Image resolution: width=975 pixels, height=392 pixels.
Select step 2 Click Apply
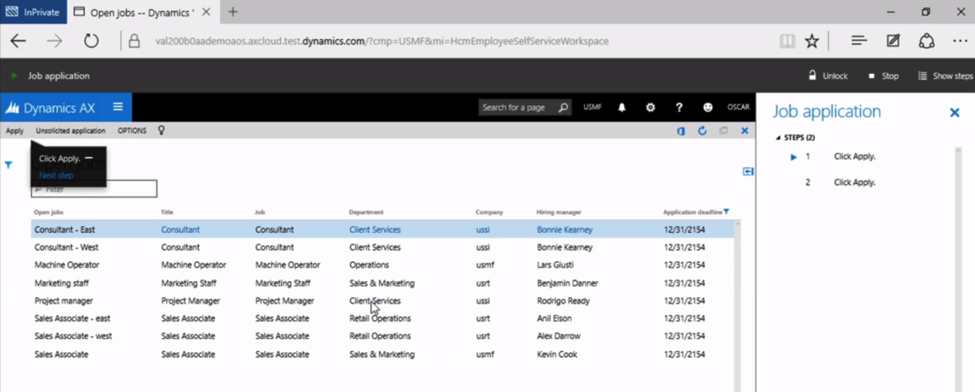[854, 183]
